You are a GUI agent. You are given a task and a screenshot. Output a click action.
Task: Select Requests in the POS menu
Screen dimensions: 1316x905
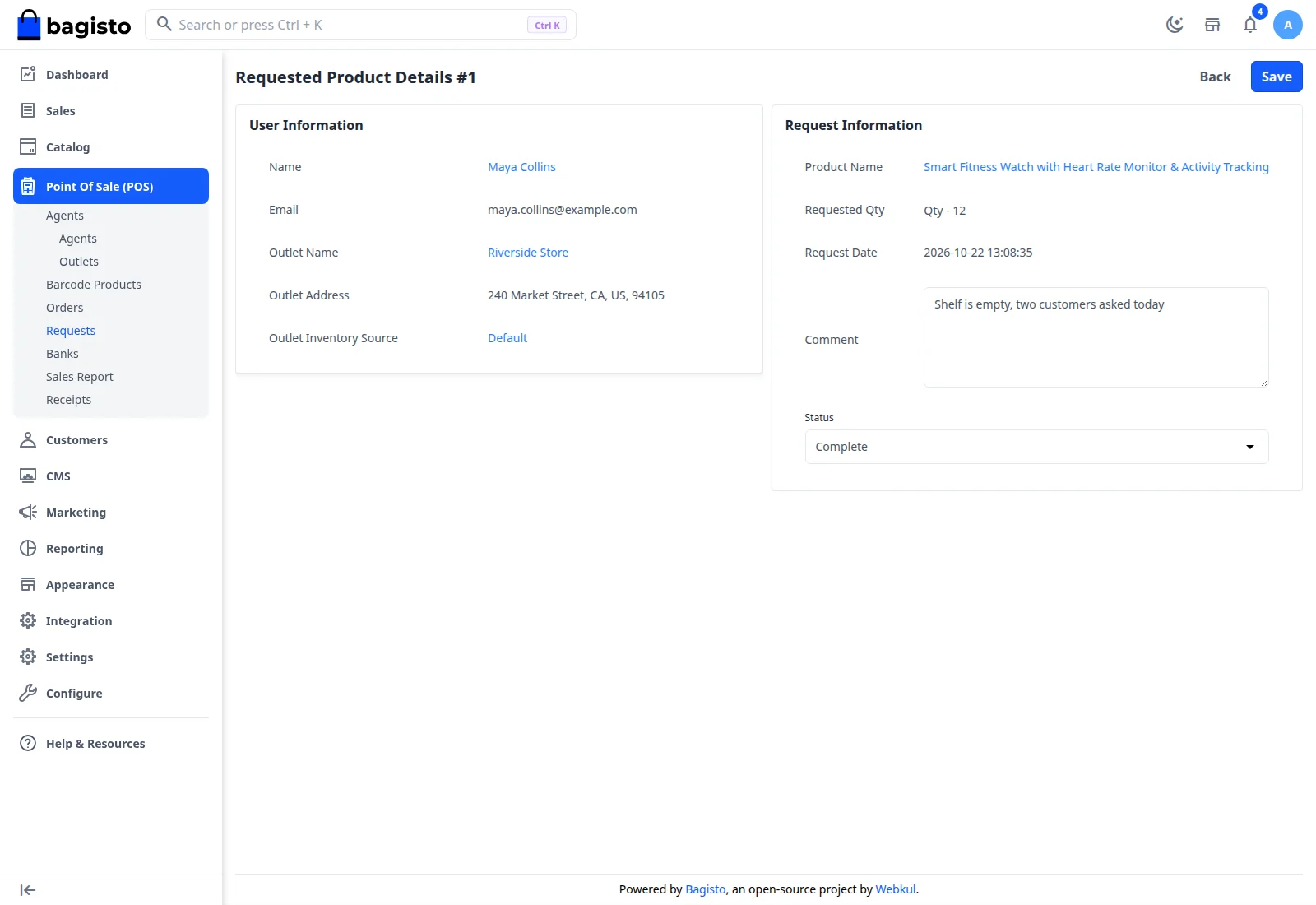(x=71, y=331)
